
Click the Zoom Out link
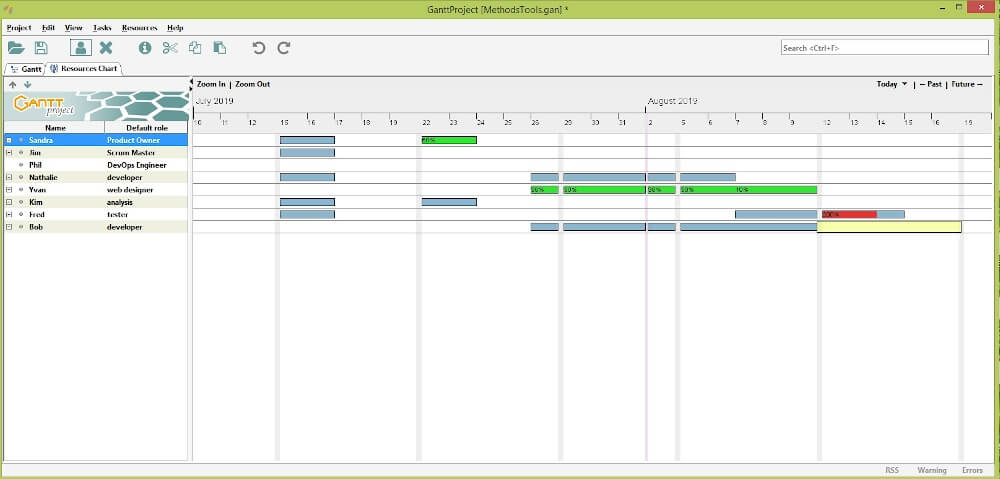pos(252,84)
